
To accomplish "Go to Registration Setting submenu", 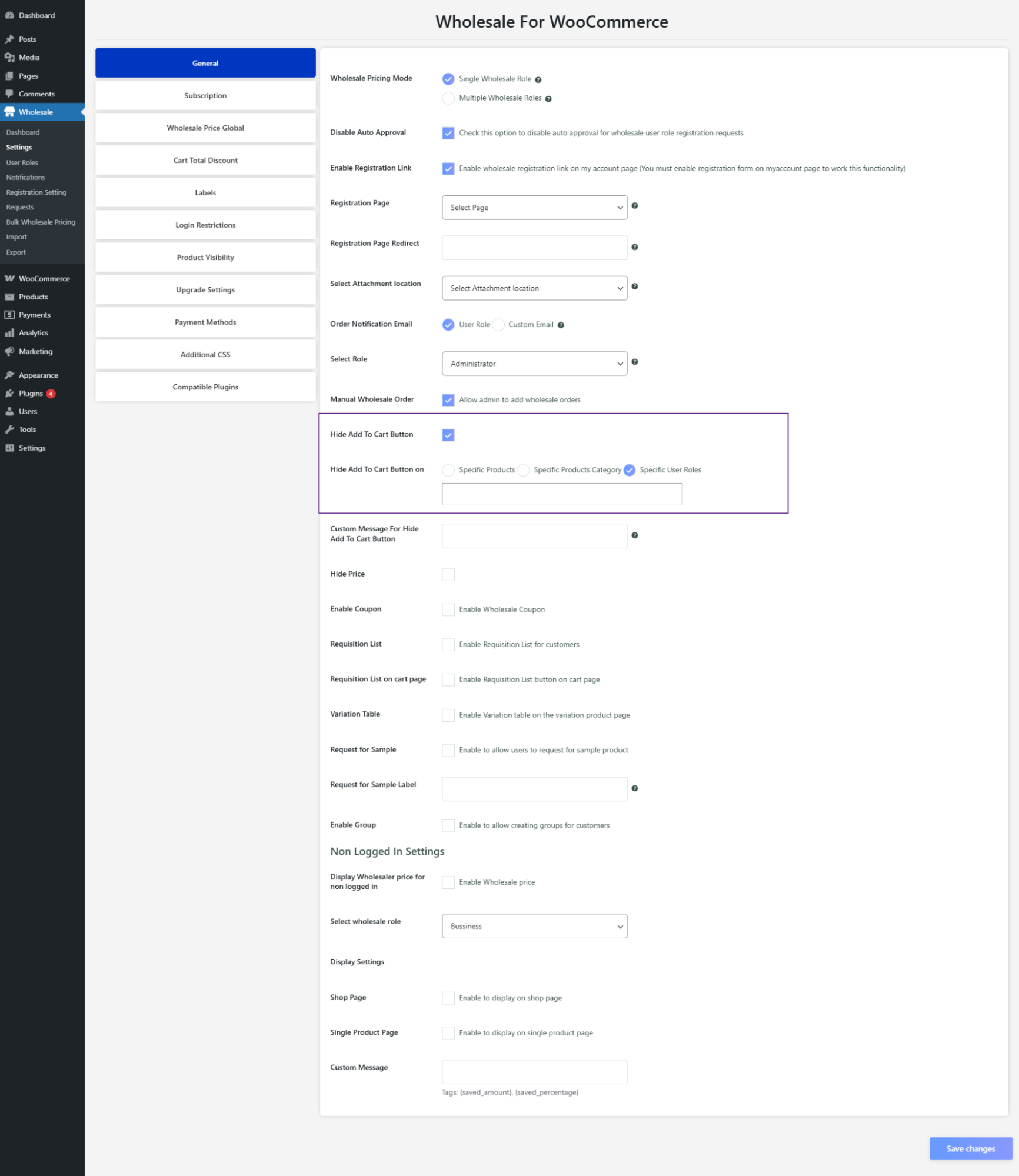I will 36,192.
